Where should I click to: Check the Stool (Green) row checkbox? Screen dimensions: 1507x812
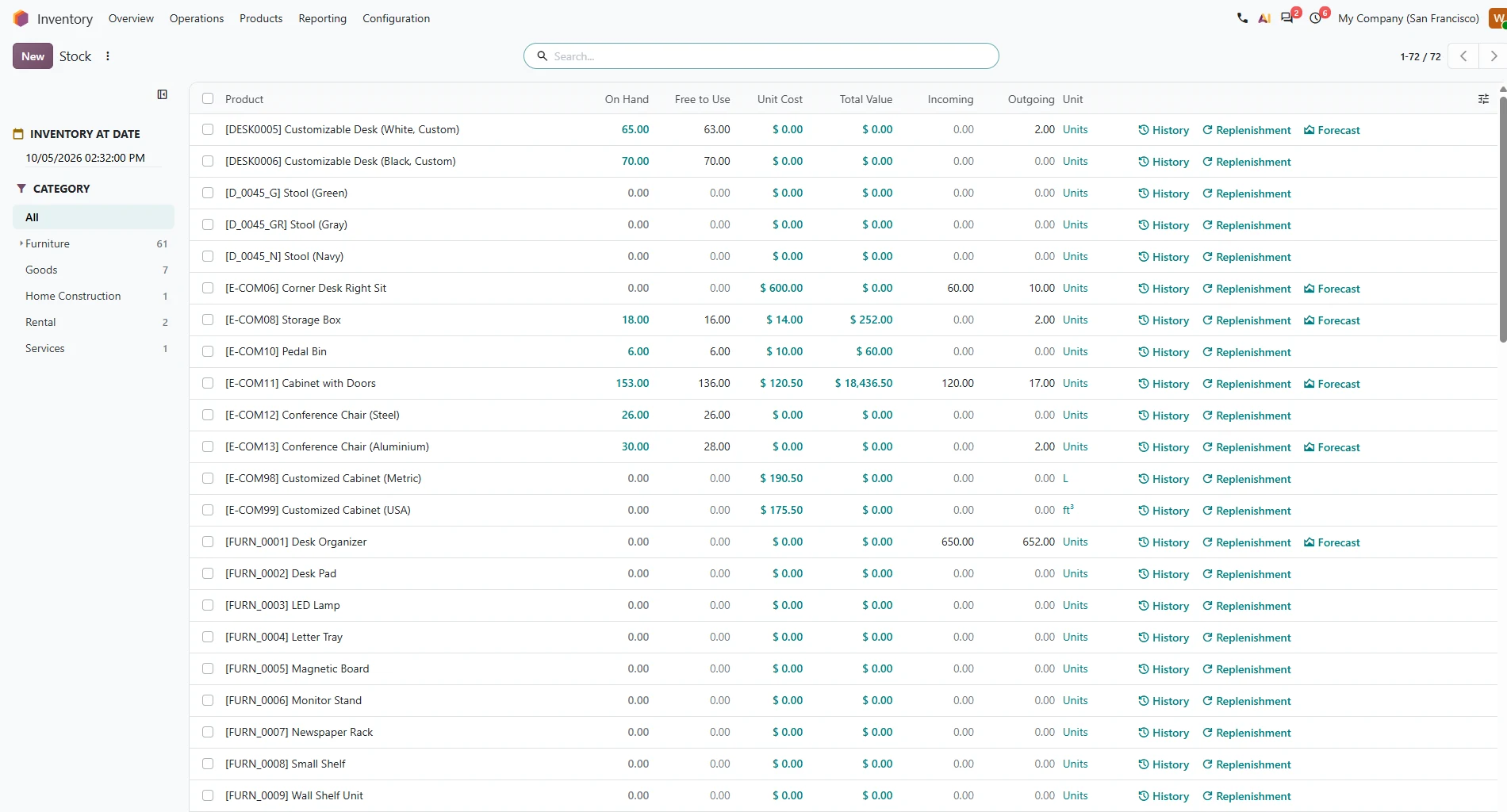tap(208, 193)
